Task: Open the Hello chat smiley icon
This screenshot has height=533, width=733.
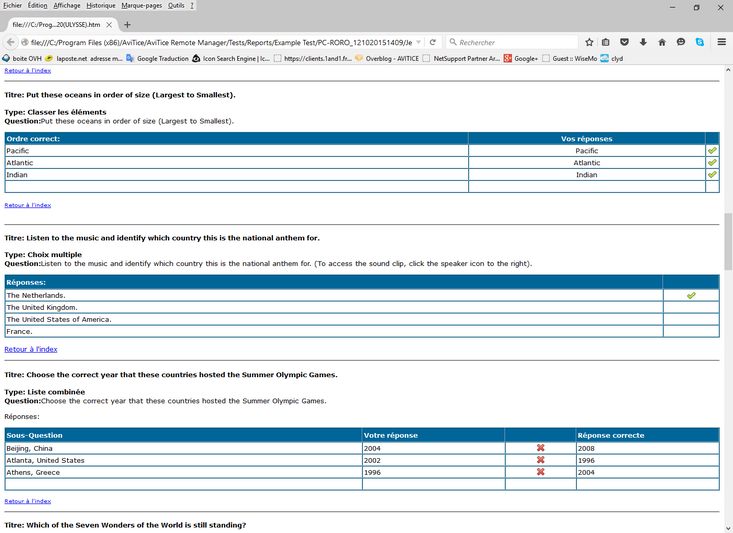Action: [681, 42]
